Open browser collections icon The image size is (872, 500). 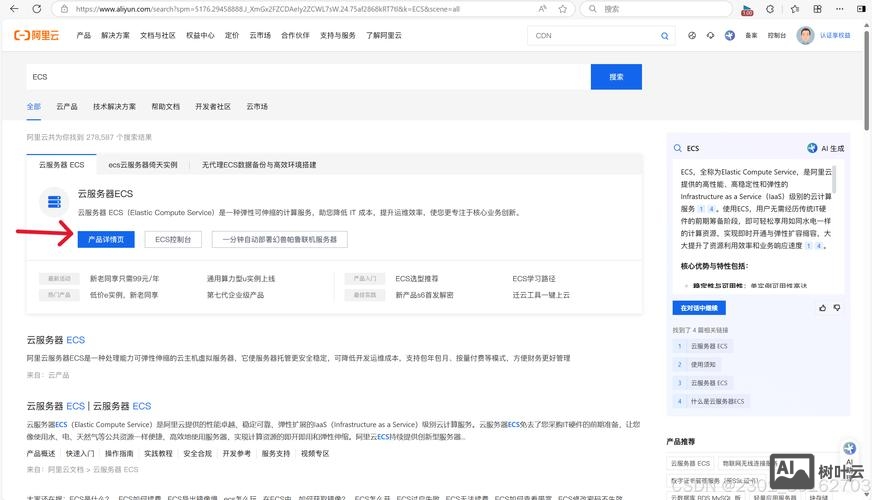pyautogui.click(x=818, y=9)
